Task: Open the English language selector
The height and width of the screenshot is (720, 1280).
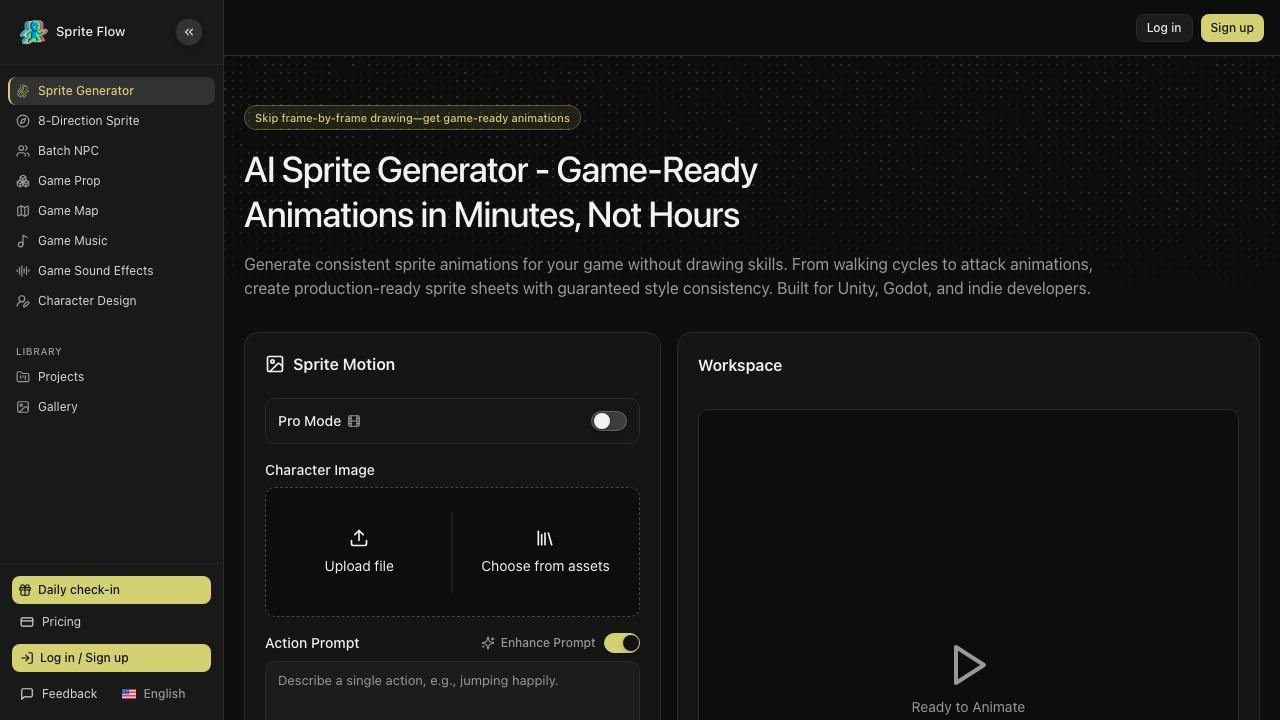Action: coord(154,694)
